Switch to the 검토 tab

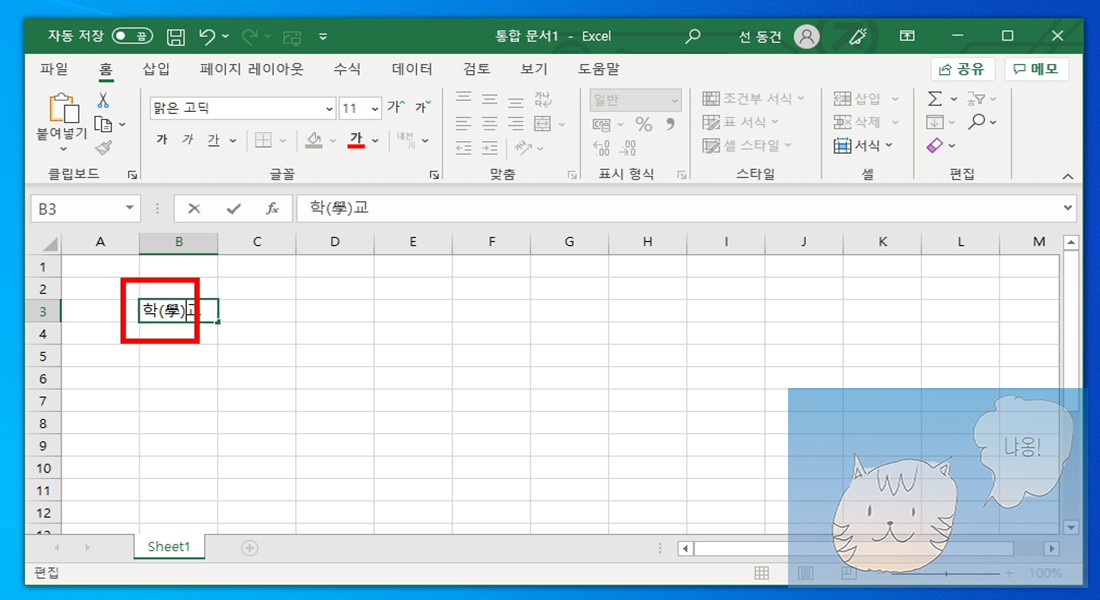[476, 69]
